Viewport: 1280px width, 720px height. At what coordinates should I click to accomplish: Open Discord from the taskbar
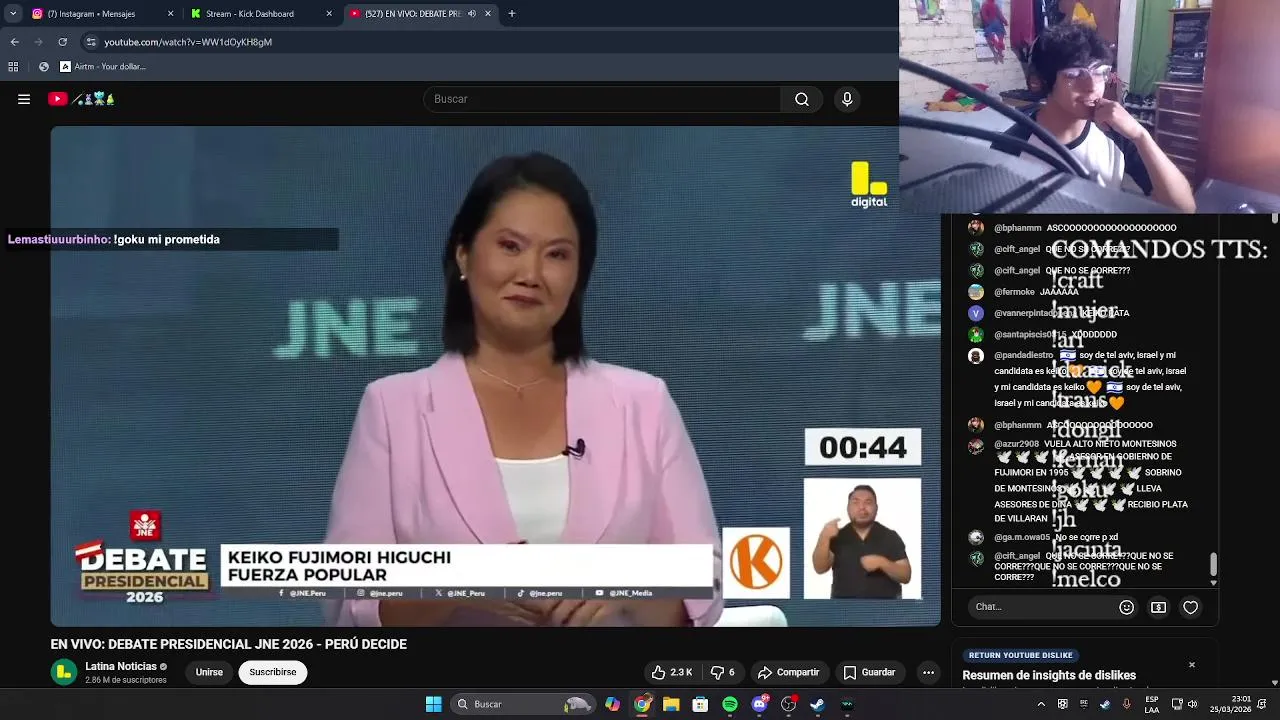tap(759, 704)
